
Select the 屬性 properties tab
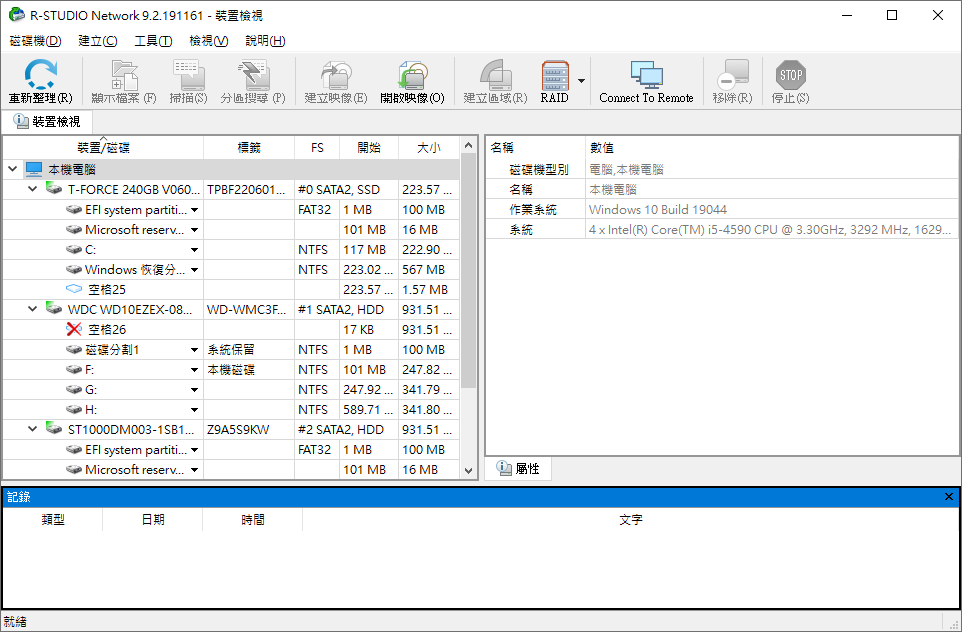click(518, 469)
